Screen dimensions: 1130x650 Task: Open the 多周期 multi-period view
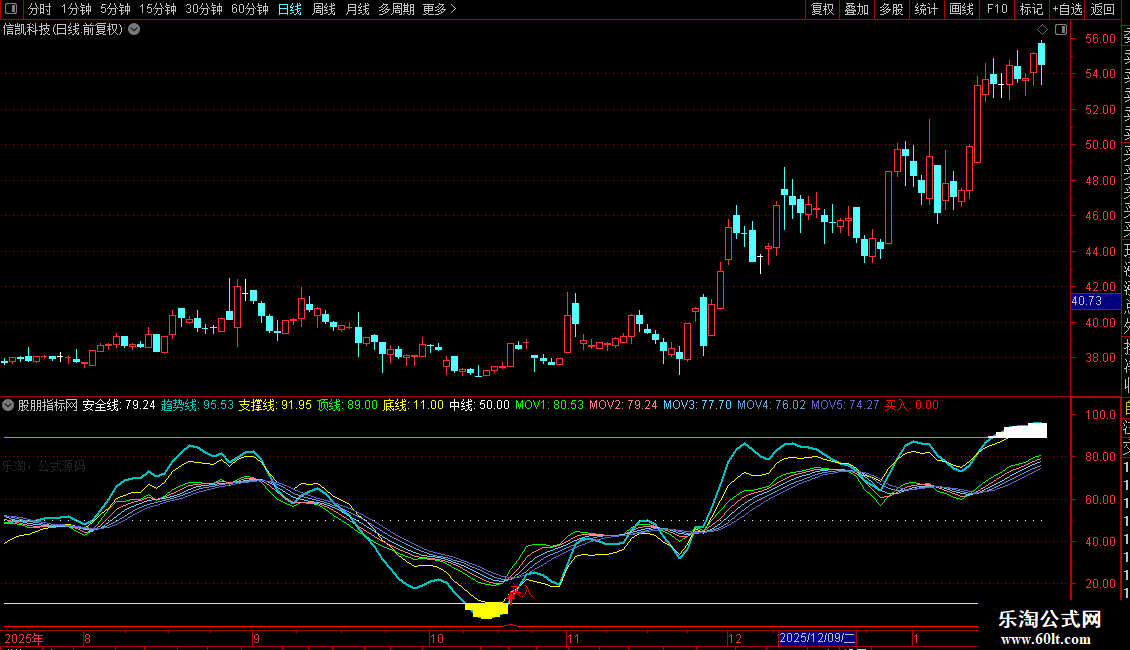(x=396, y=9)
